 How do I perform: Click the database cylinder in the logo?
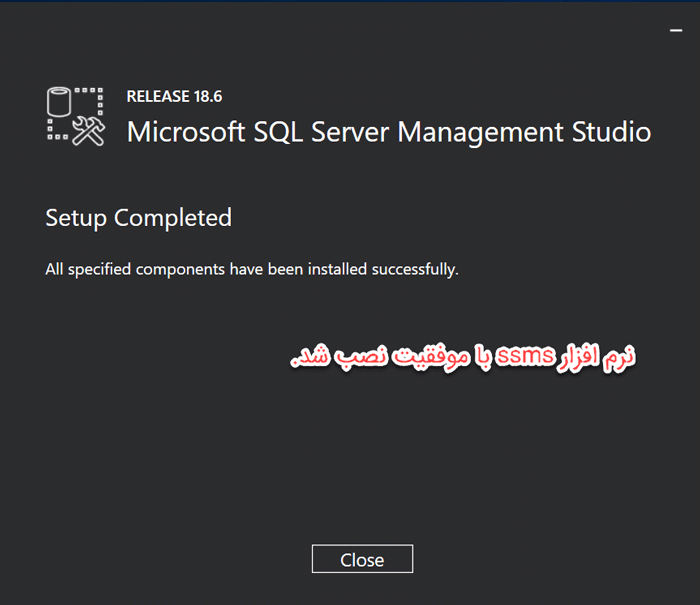tap(59, 102)
